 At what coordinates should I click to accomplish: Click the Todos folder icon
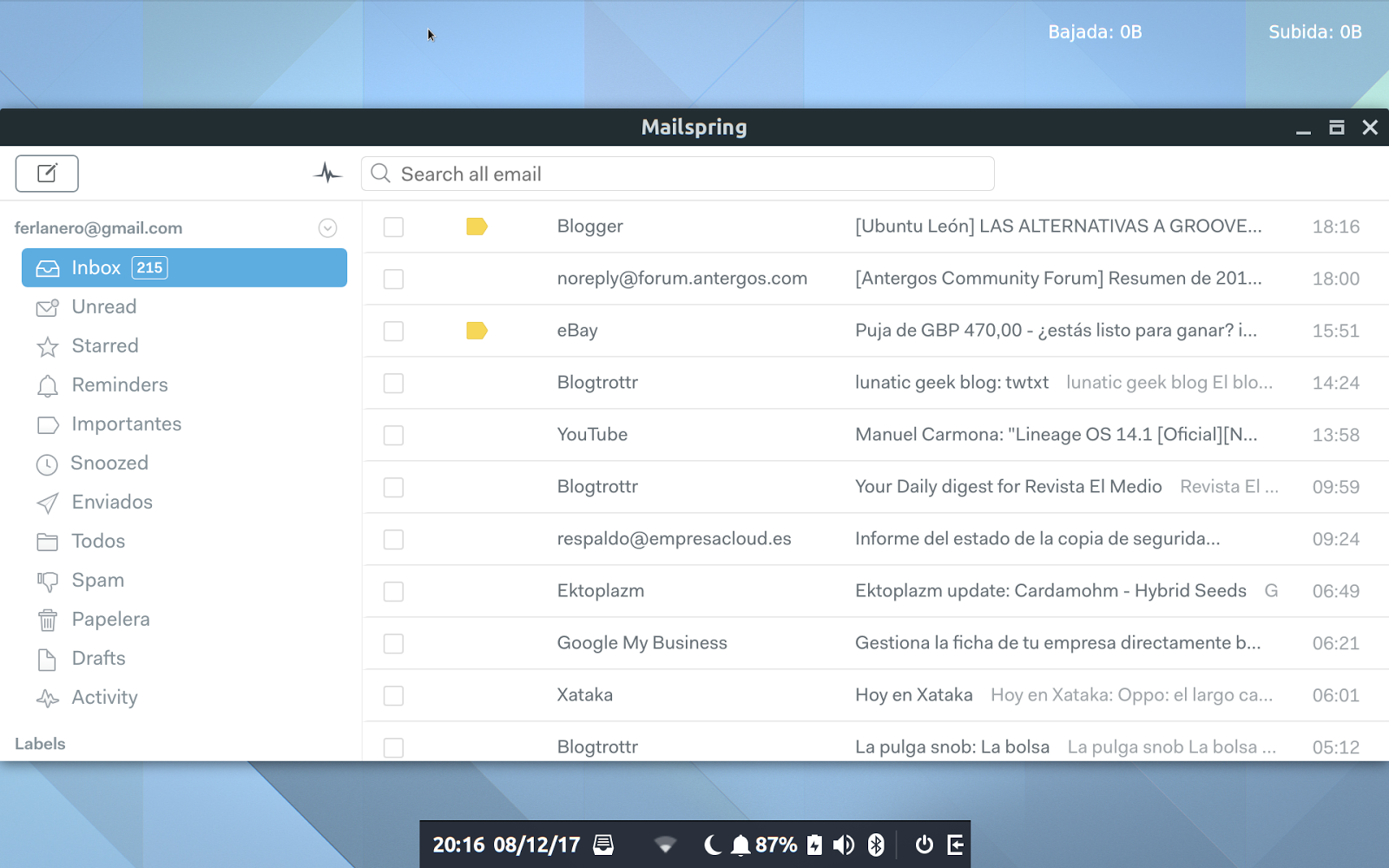pos(48,542)
